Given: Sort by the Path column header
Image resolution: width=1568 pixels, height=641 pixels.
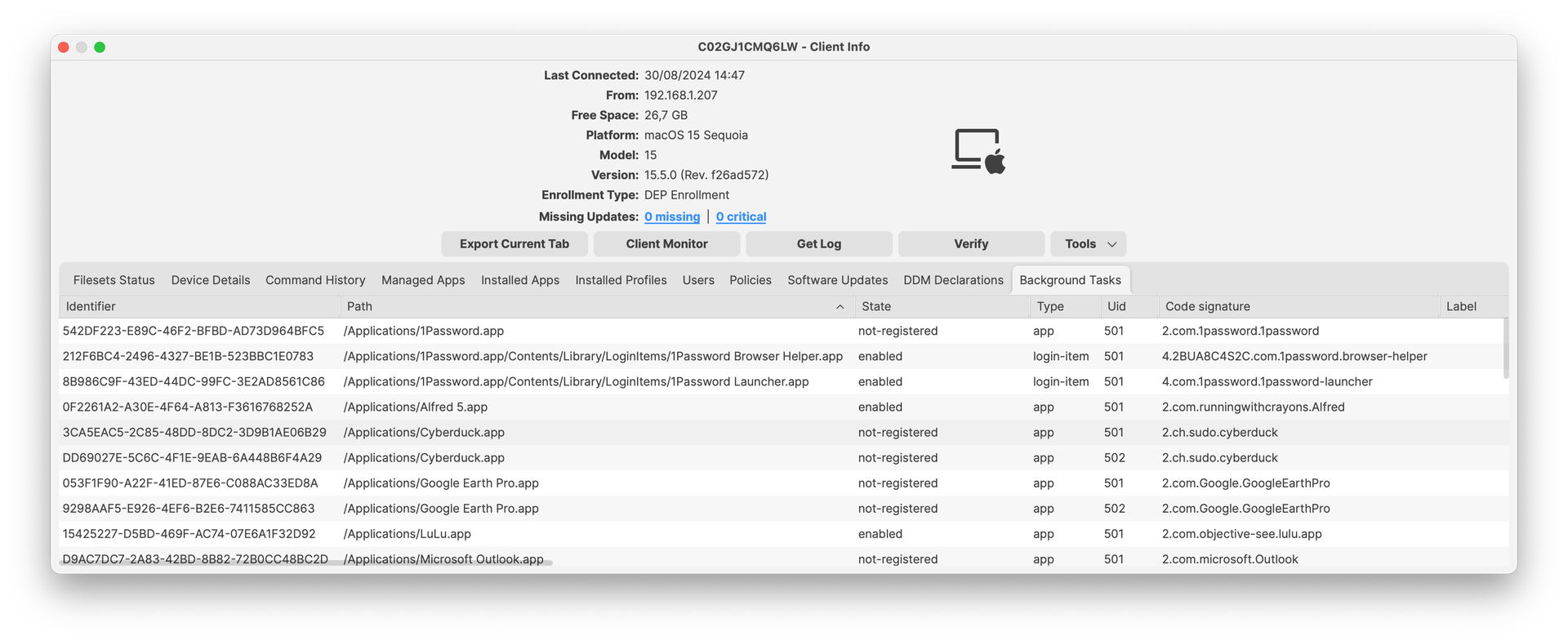Looking at the screenshot, I should click(x=597, y=306).
